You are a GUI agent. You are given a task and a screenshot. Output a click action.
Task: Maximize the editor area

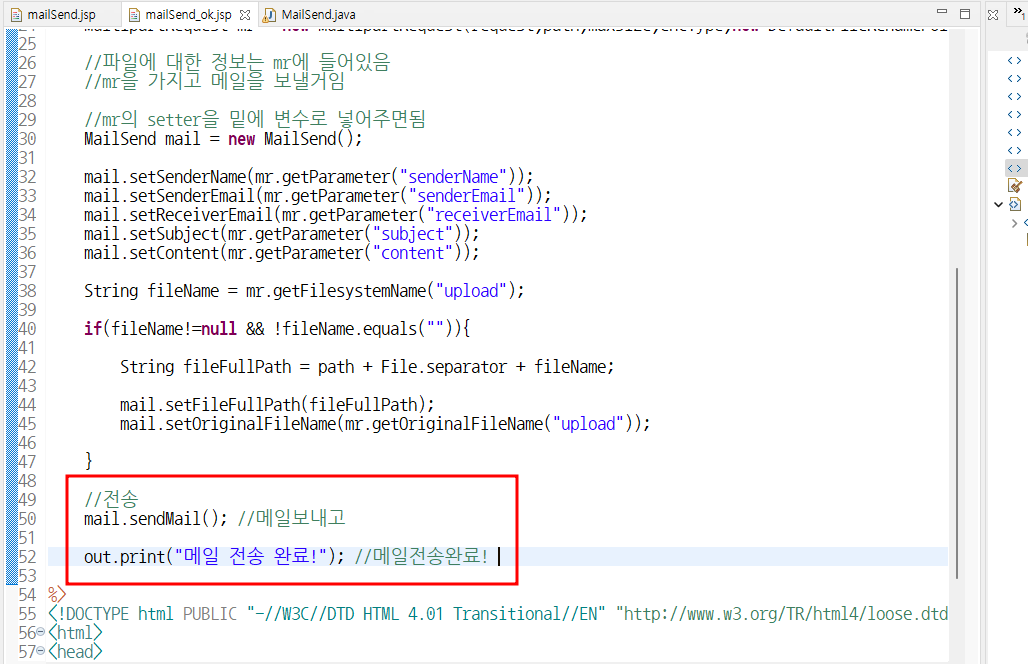pos(965,14)
